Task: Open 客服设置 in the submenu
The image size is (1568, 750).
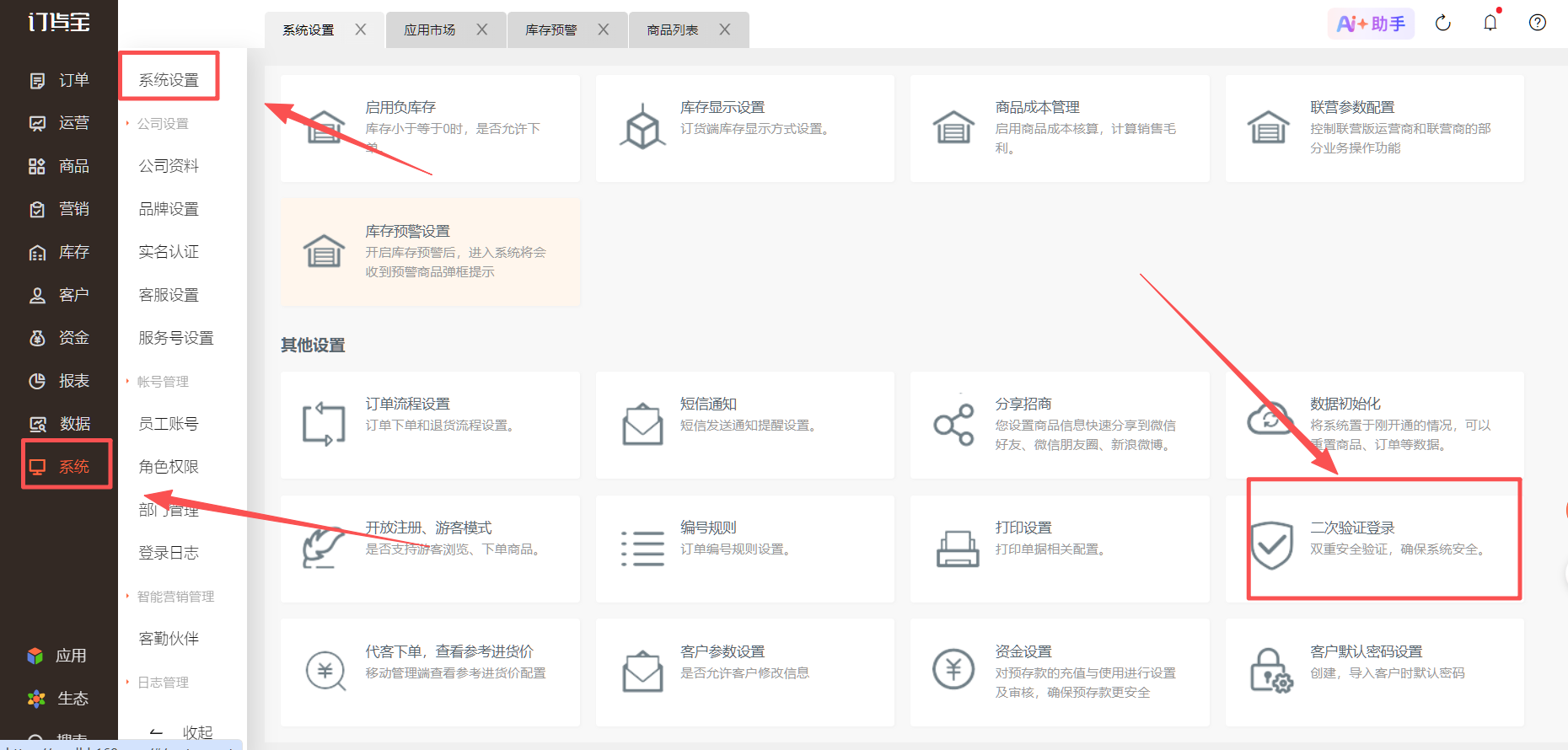Action: coord(169,295)
